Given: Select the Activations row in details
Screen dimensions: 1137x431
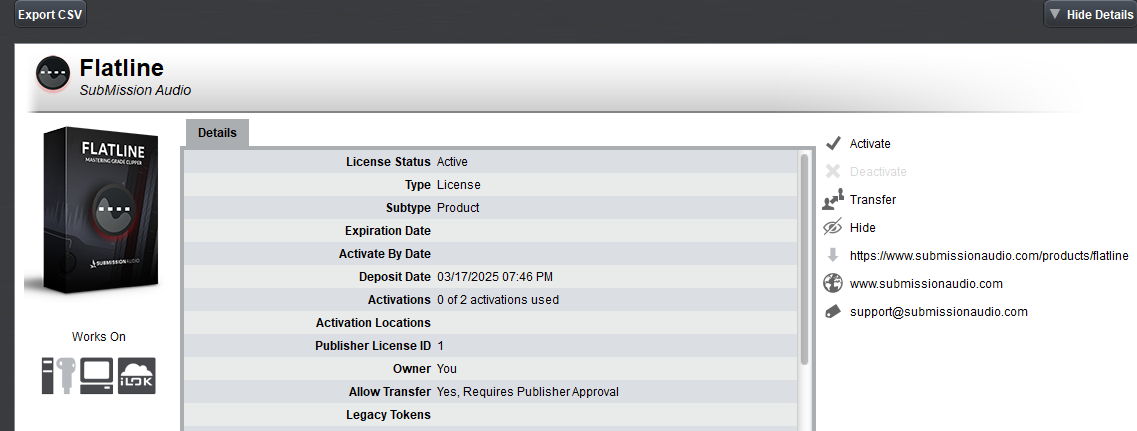Looking at the screenshot, I should 490,300.
